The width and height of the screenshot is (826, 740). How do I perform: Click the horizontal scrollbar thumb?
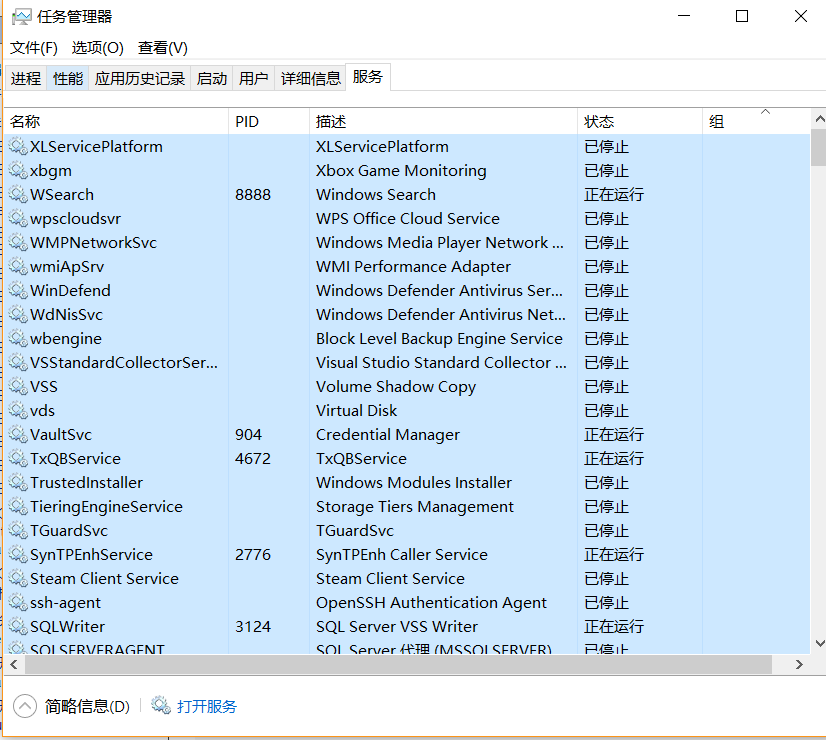[398, 664]
